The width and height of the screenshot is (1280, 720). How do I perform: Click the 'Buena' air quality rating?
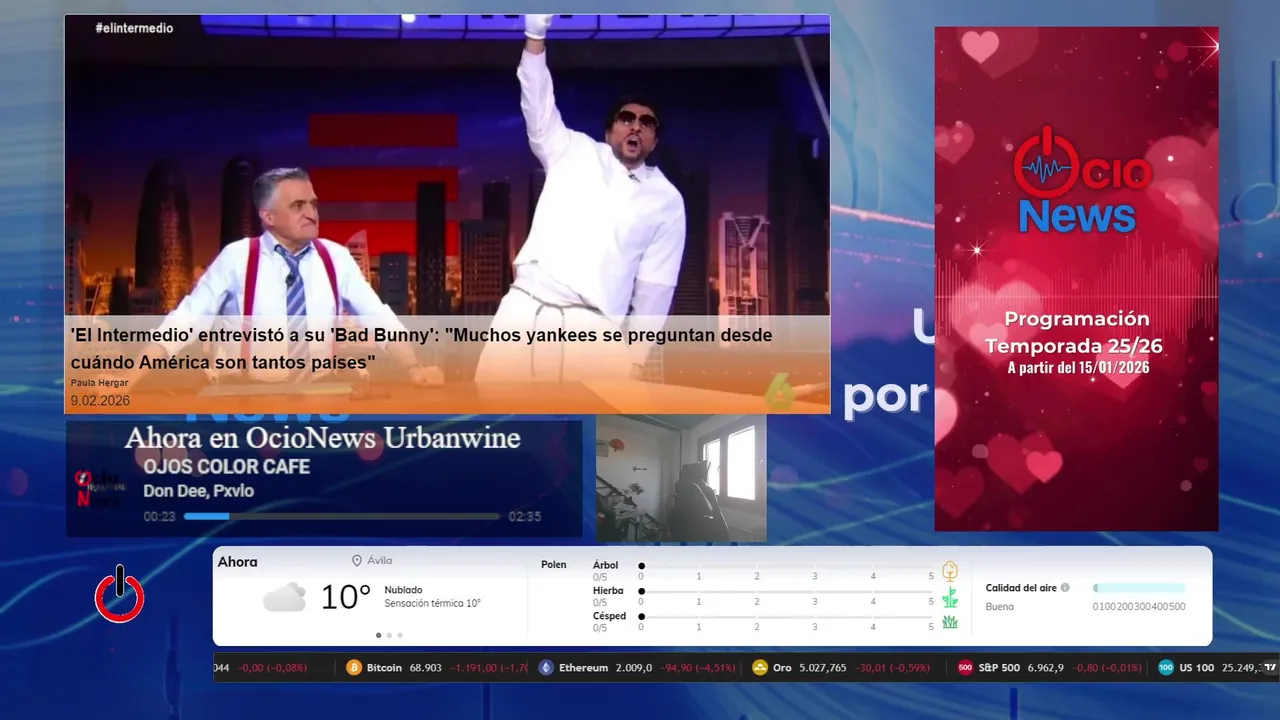[x=1000, y=606]
